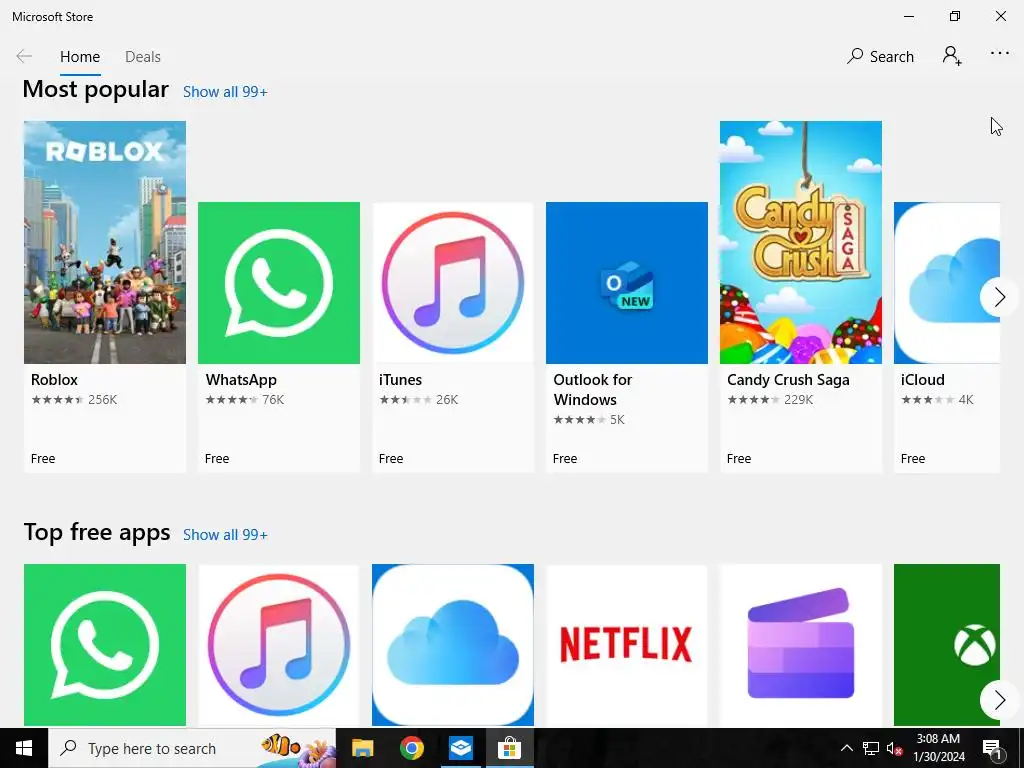The height and width of the screenshot is (768, 1024).
Task: Open the Candy Crush Saga artwork
Action: 801,242
